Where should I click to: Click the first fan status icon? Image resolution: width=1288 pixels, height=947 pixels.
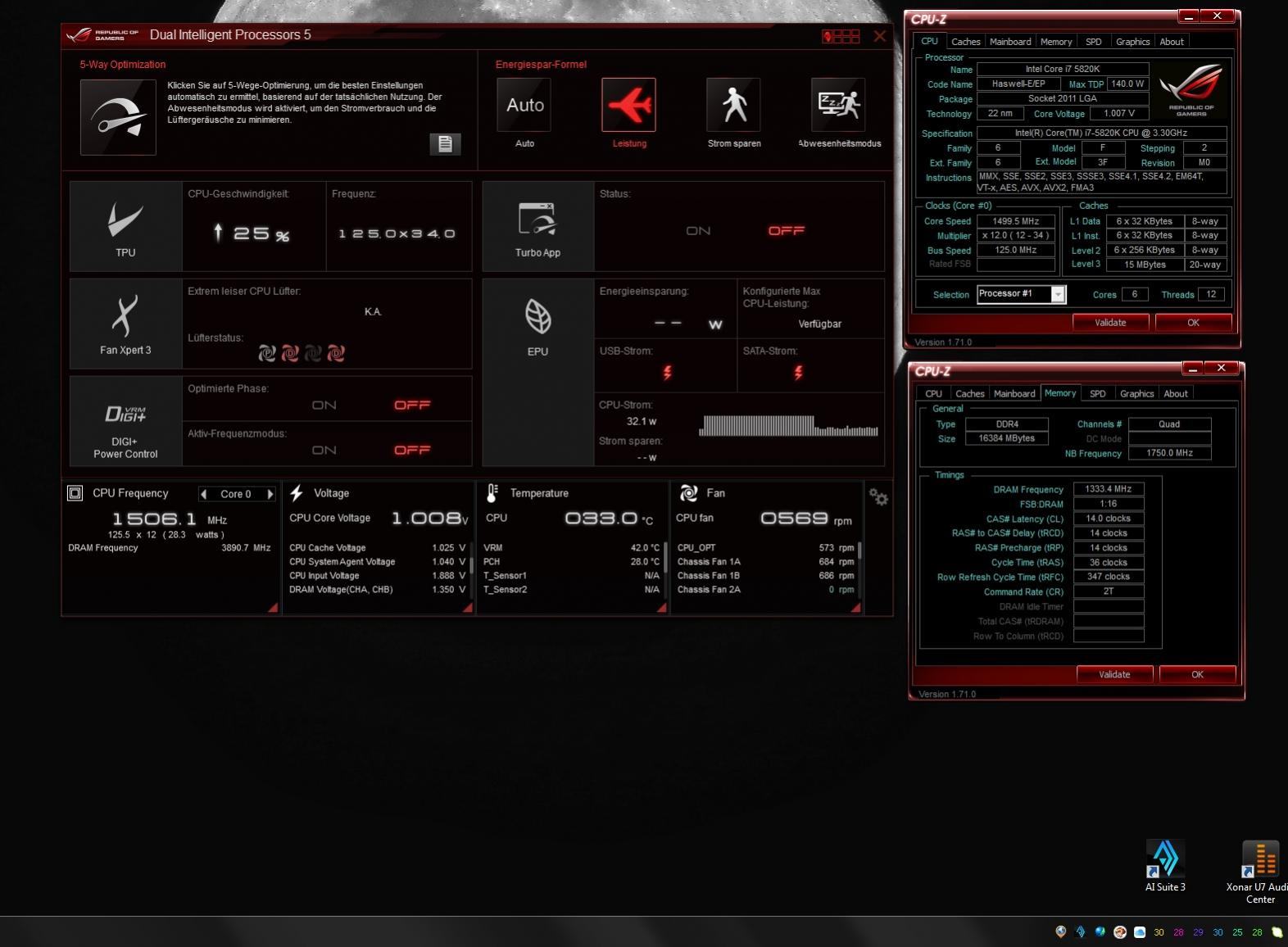point(267,353)
